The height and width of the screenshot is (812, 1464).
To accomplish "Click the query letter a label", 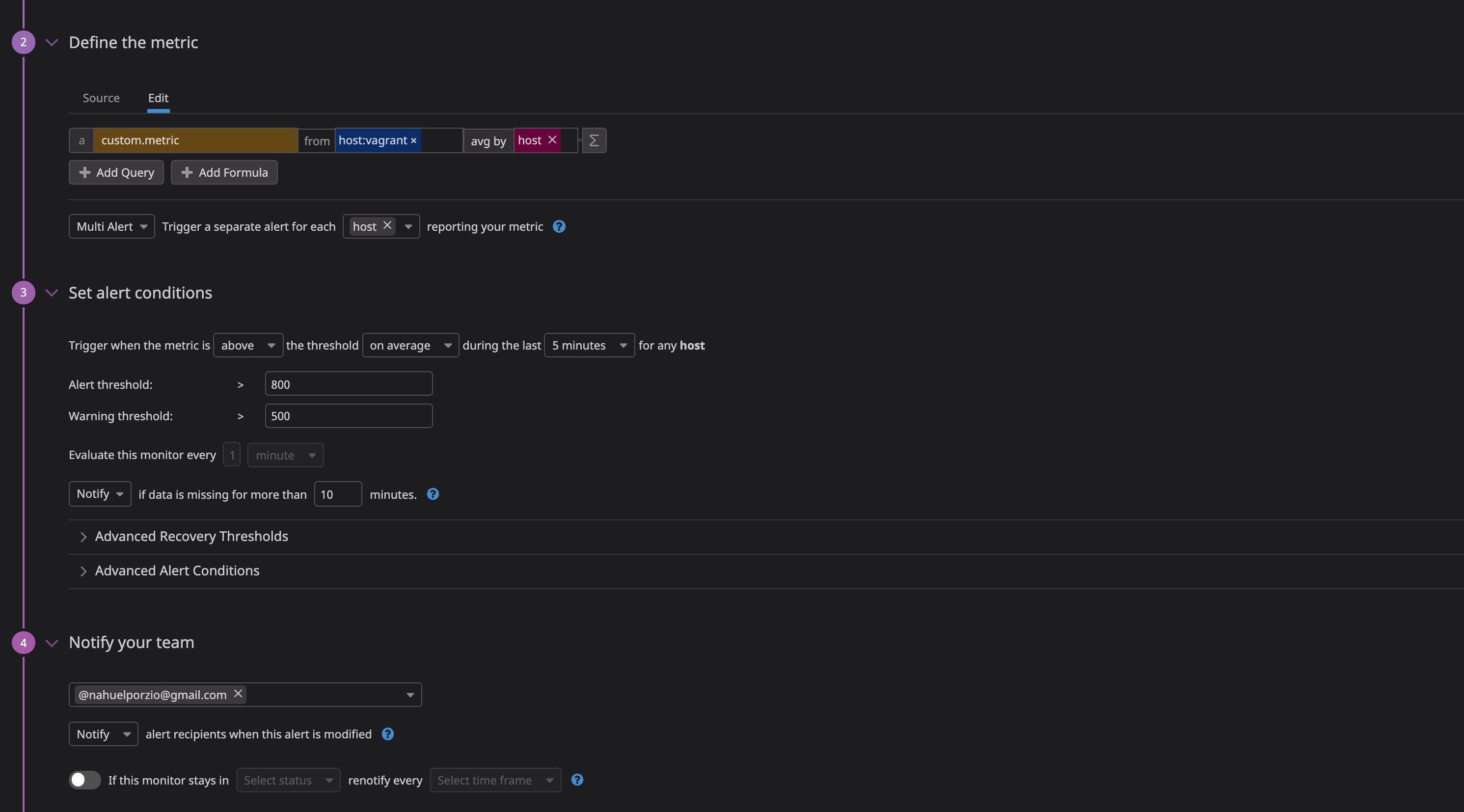I will 81,140.
